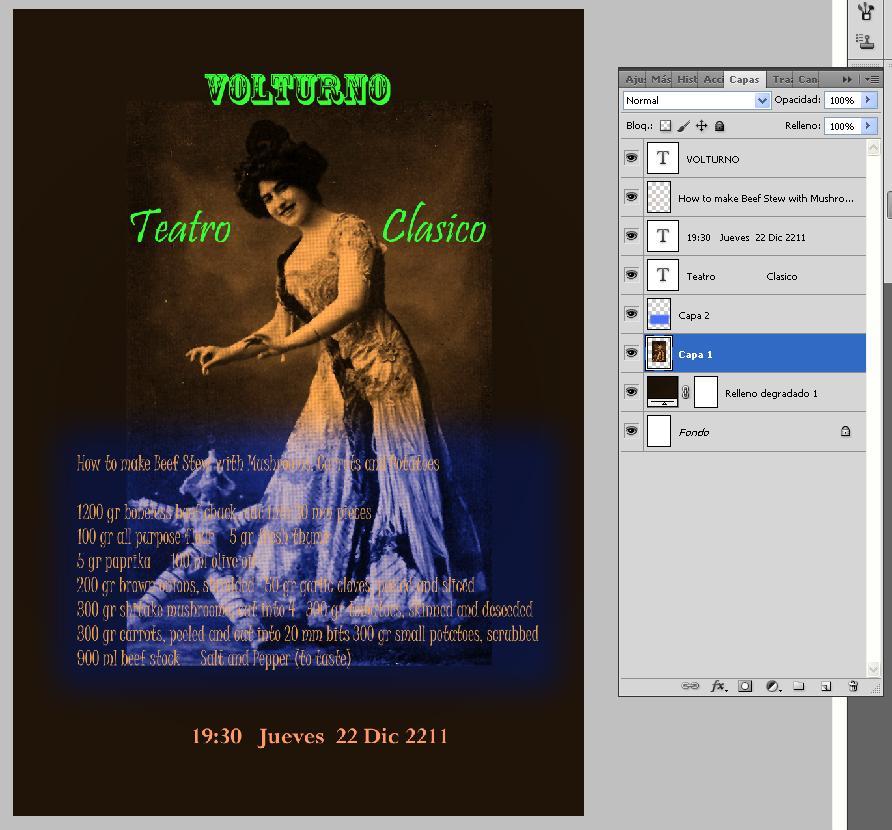Click the link layers icon

(x=690, y=686)
